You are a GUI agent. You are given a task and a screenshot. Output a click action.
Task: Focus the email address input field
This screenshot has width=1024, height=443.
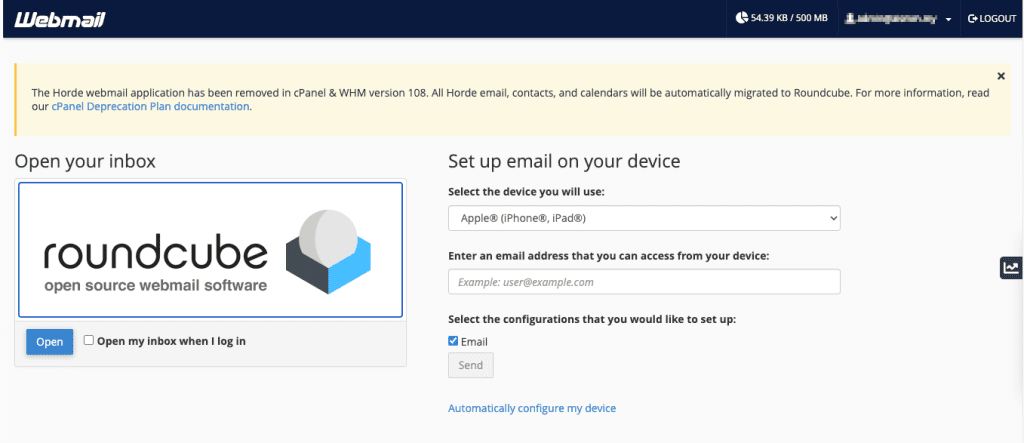[x=644, y=282]
